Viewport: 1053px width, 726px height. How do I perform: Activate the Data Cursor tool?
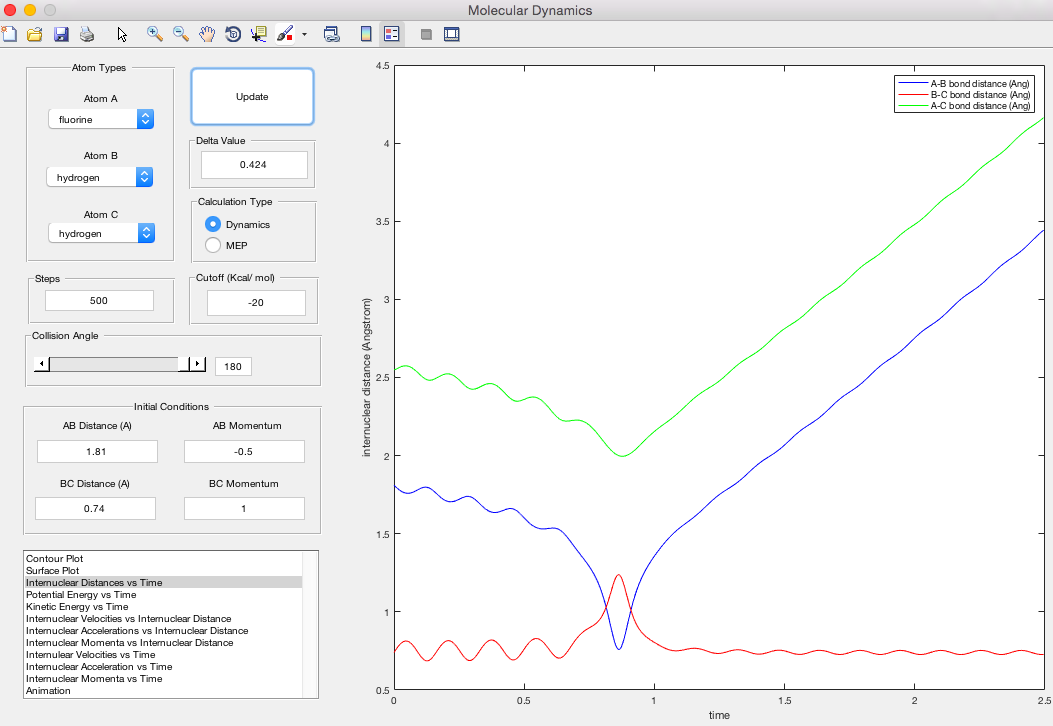click(259, 34)
